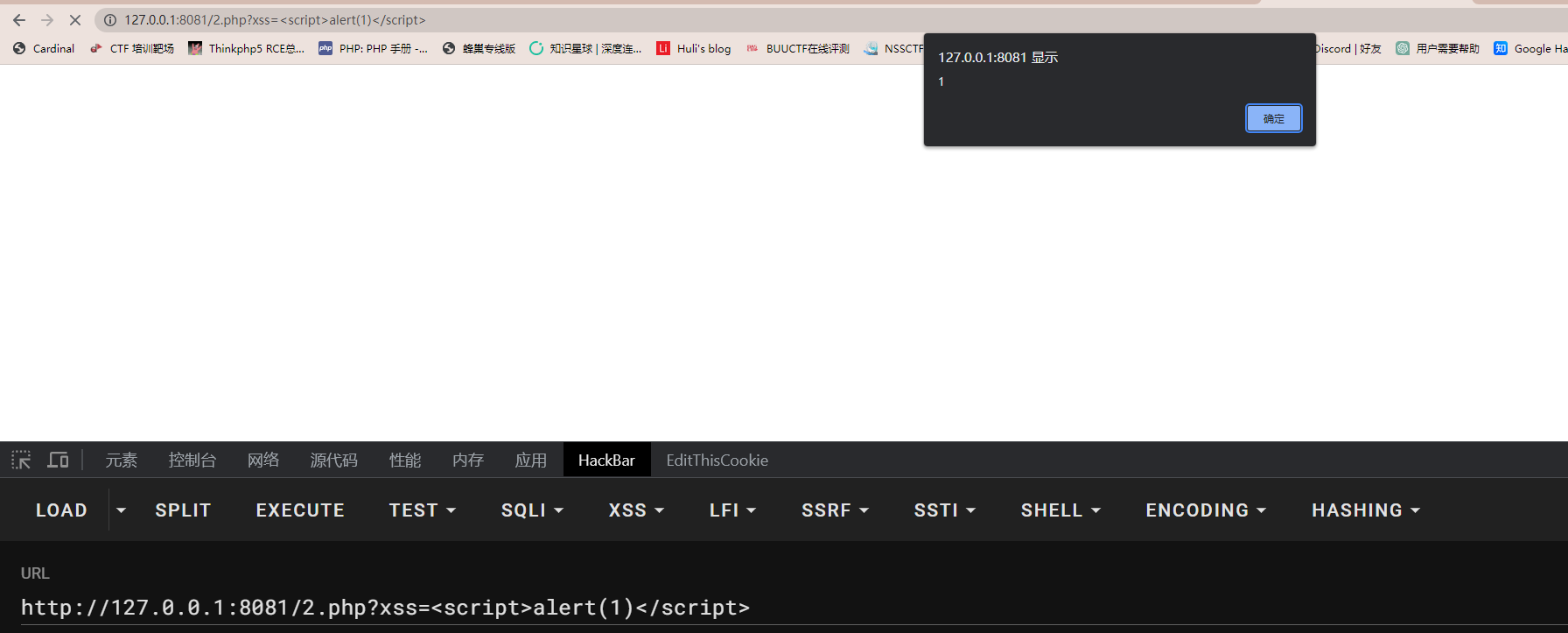Click HackBar EXECUTE button
The image size is (1568, 633).
coord(300,510)
